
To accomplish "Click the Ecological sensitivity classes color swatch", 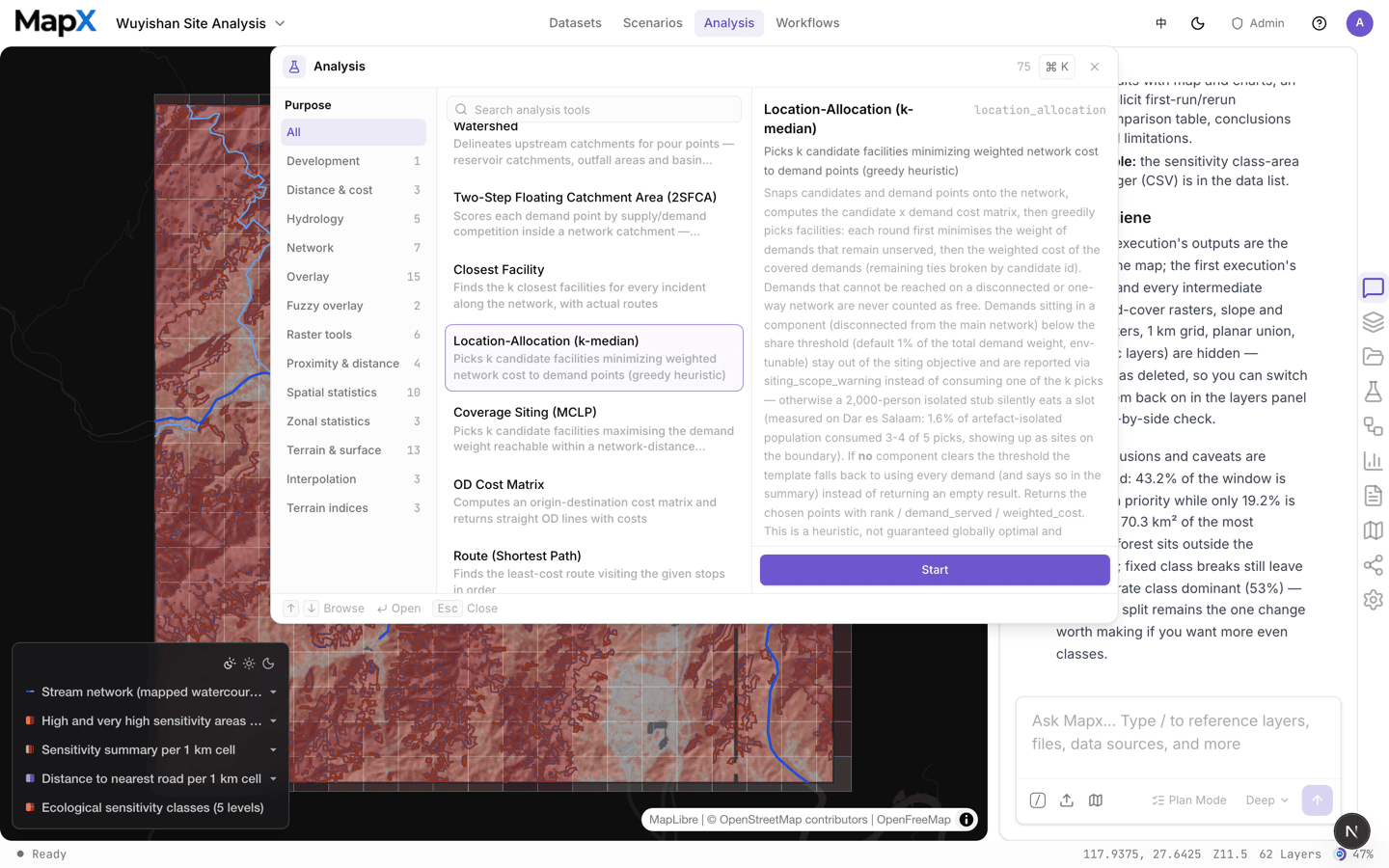I will [30, 808].
